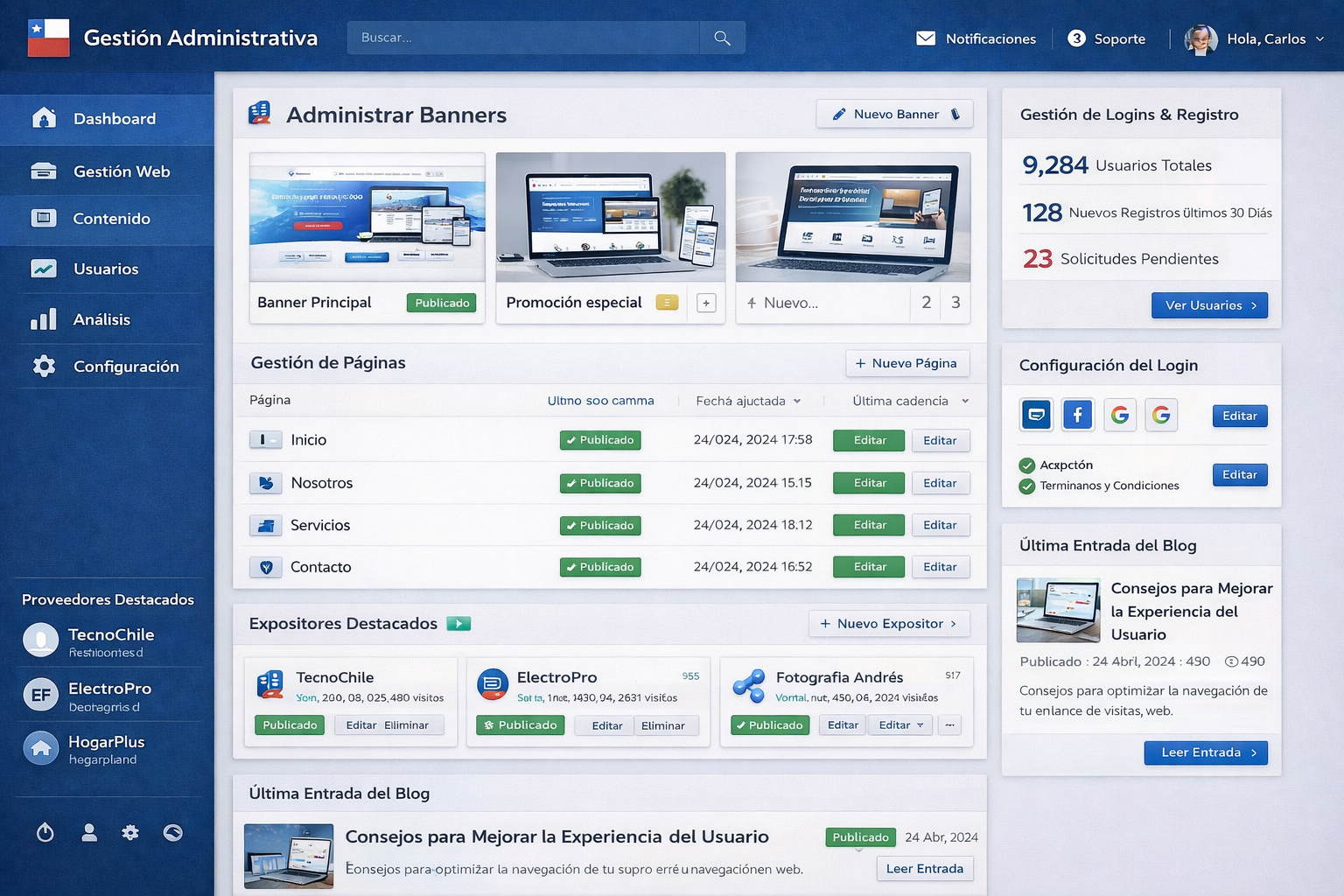Click the Nuevo... add banner slot

782,303
